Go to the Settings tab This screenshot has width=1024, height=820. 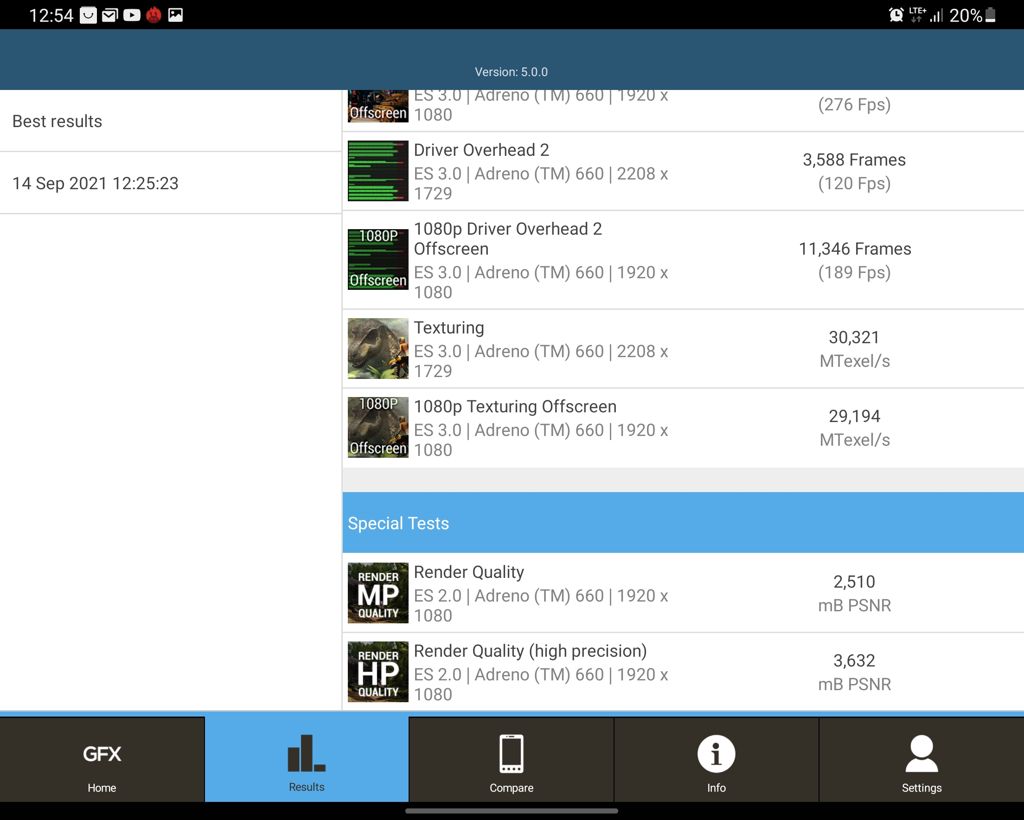coord(921,760)
